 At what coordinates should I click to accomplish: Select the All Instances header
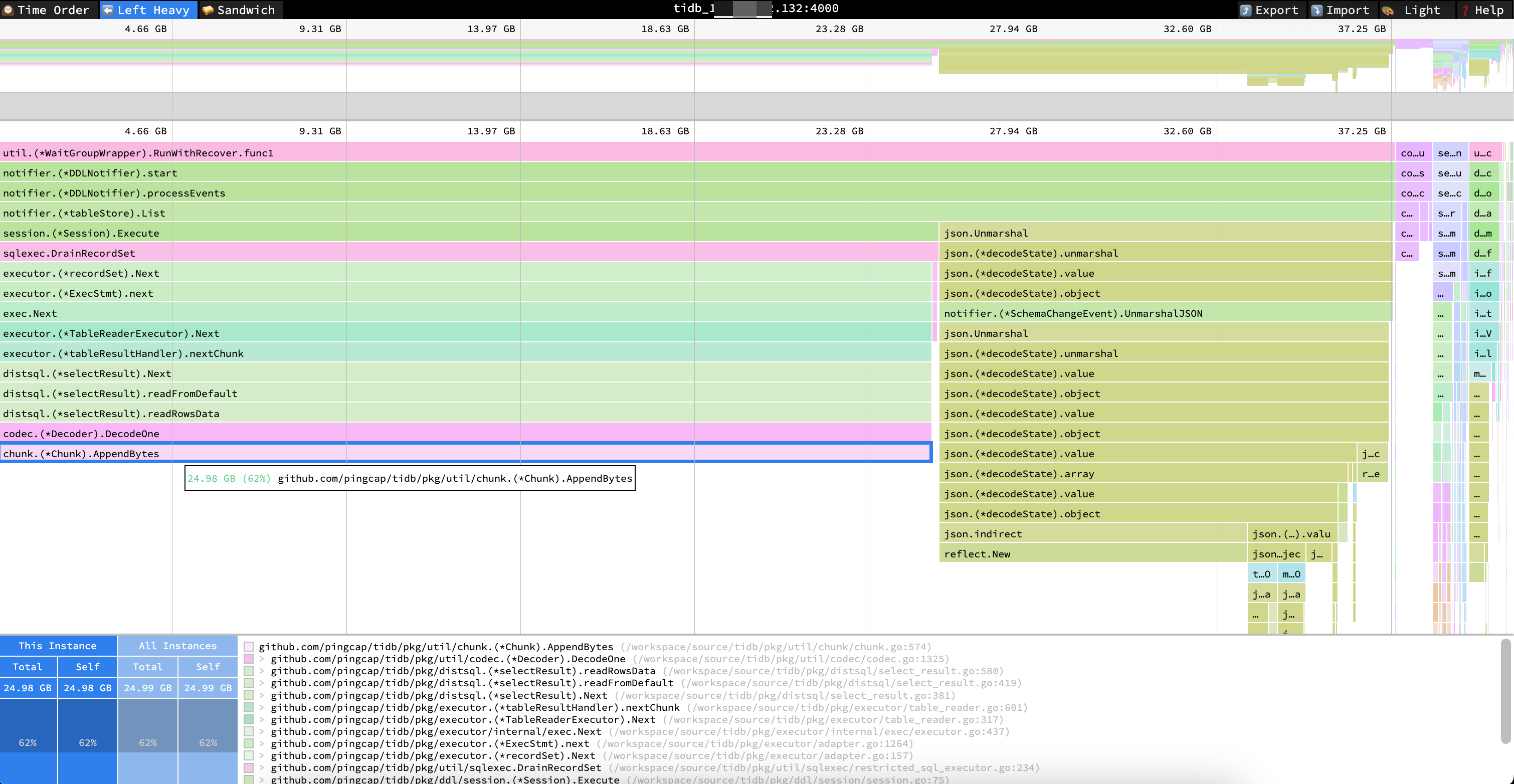tap(177, 645)
